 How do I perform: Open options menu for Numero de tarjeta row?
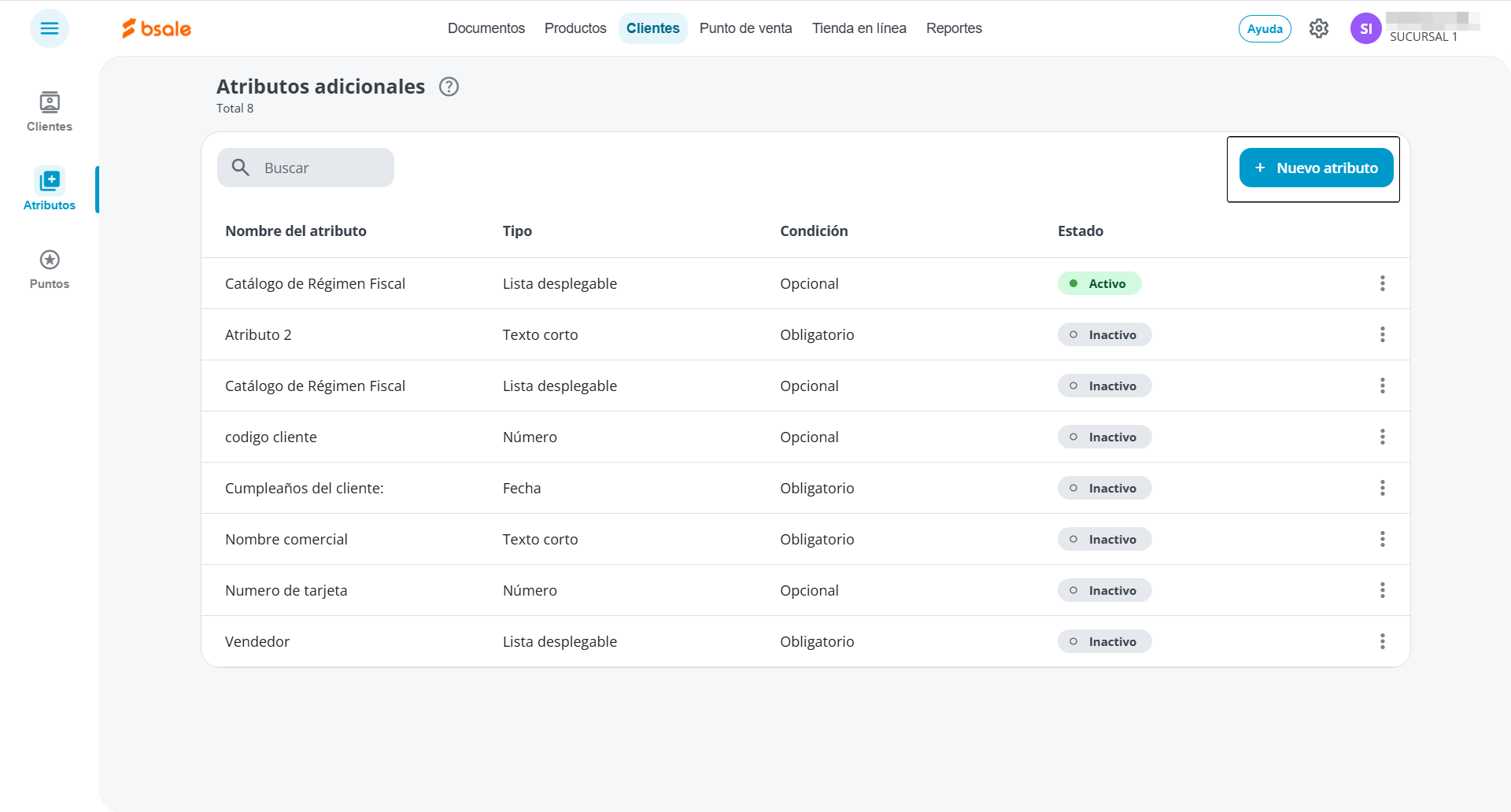(1383, 590)
